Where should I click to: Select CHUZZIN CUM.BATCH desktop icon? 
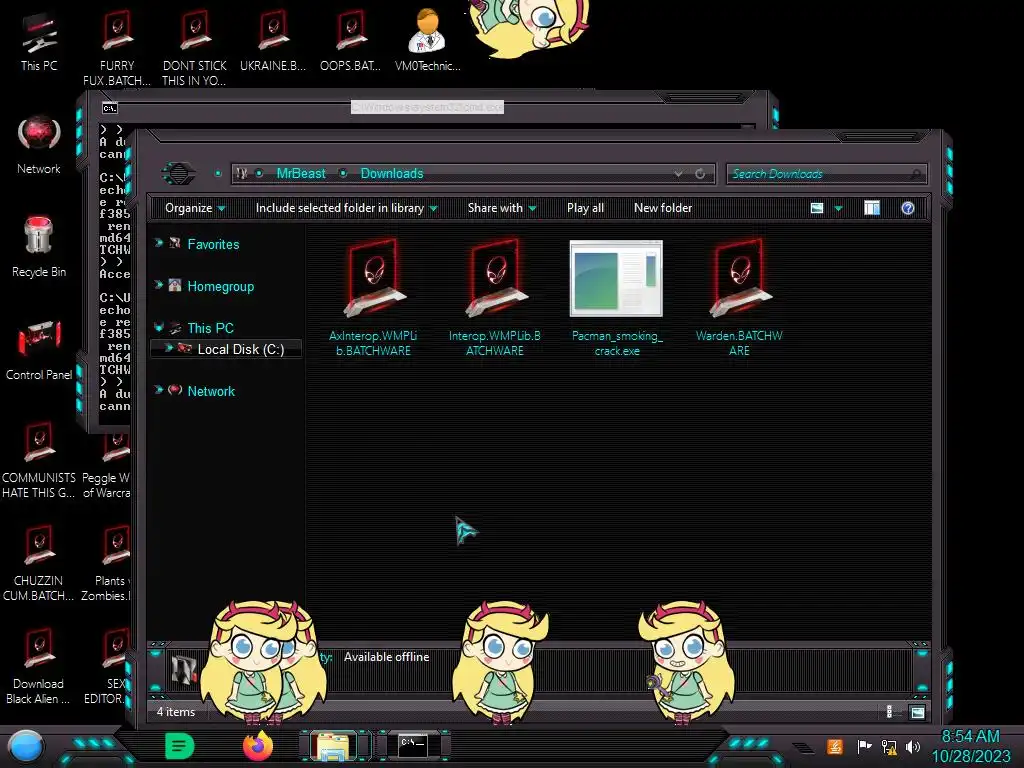click(x=39, y=564)
